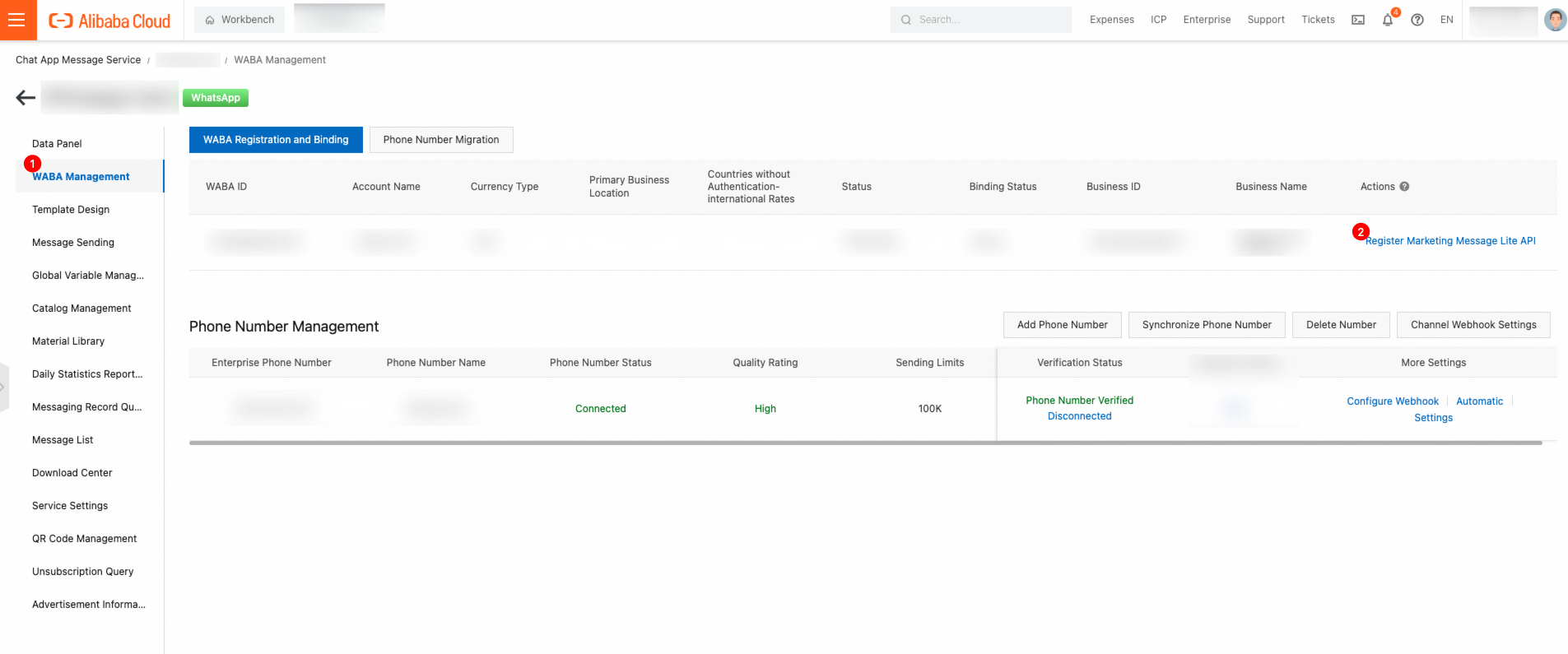Switch language via EN selector
This screenshot has height=654, width=1568.
click(1447, 20)
